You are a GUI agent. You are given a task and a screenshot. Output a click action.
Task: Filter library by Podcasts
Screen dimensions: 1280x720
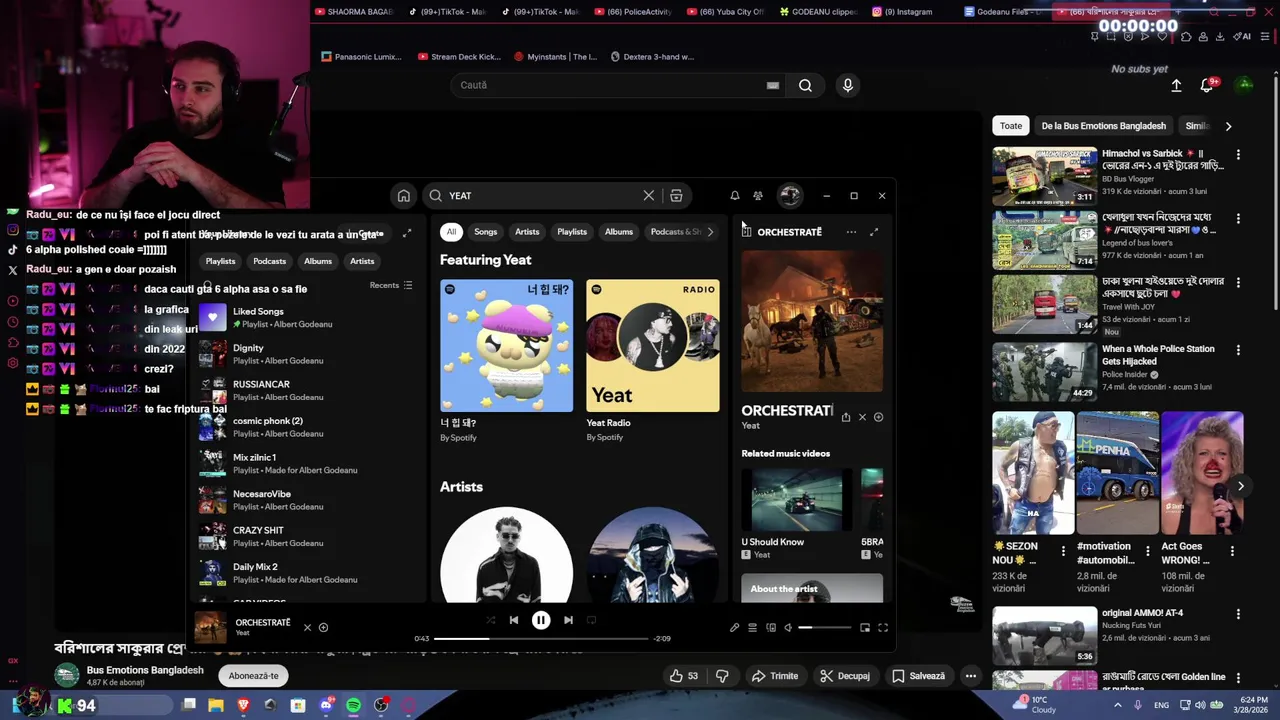pyautogui.click(x=269, y=261)
